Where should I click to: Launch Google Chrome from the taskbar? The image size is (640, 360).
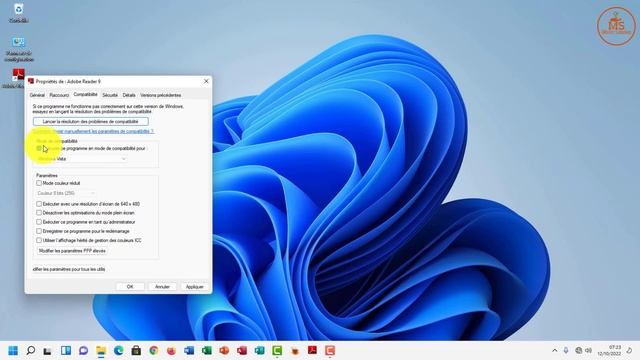pos(153,350)
